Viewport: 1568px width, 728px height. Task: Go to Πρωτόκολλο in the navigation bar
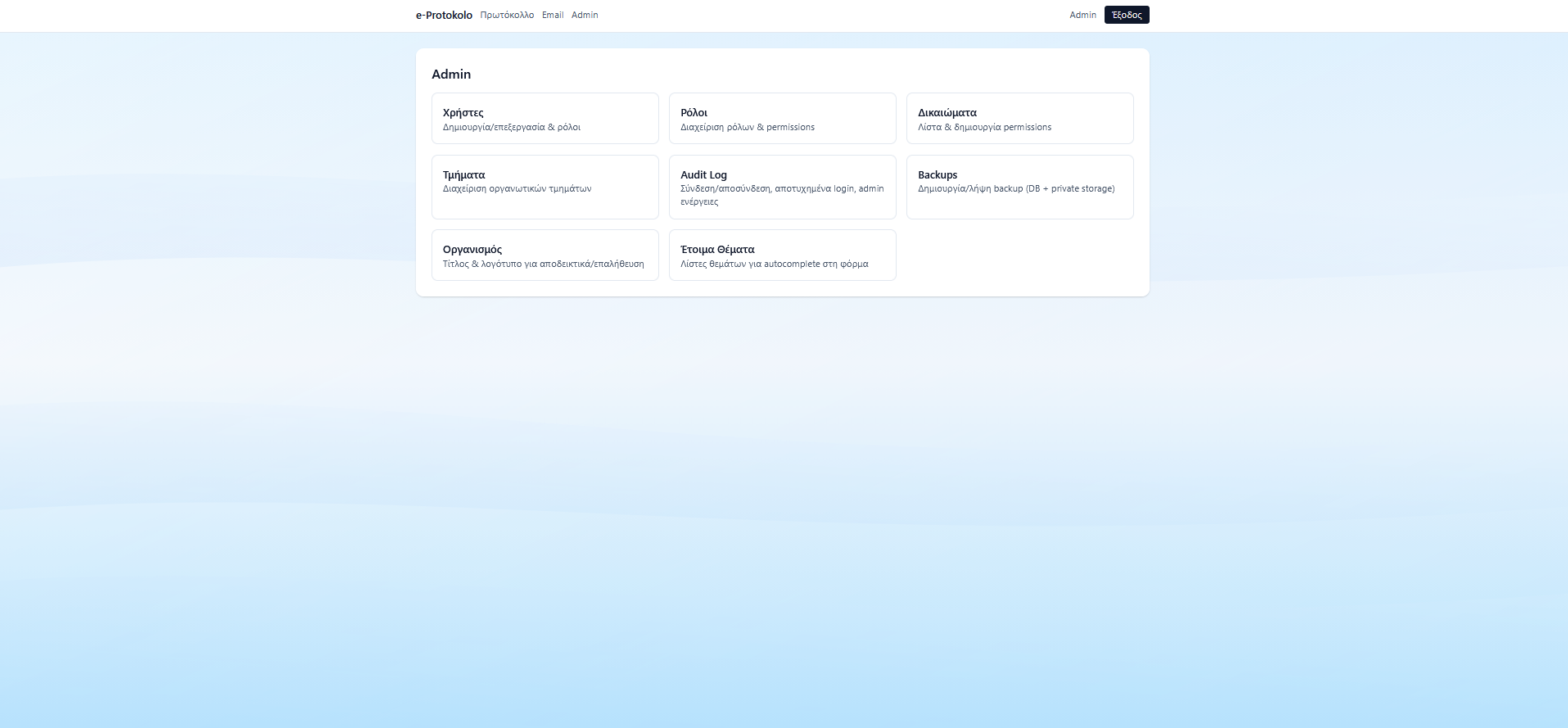(x=507, y=15)
